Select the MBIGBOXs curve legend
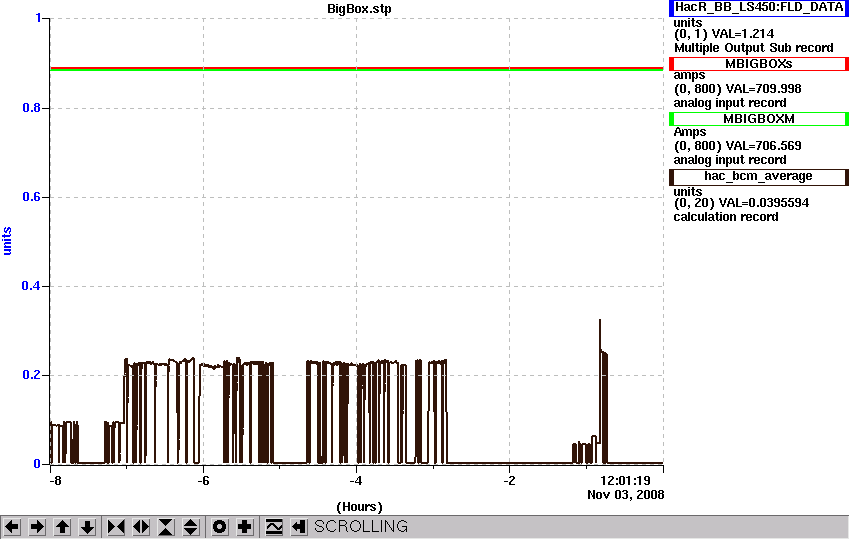 tap(759, 64)
